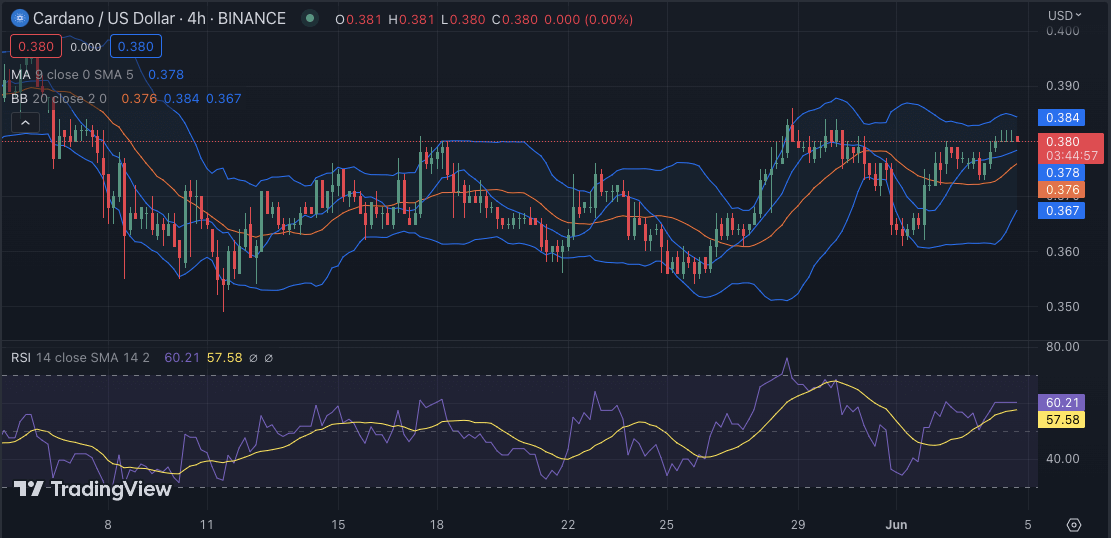Click the yellow 57.58 RSI axis label

(1061, 420)
